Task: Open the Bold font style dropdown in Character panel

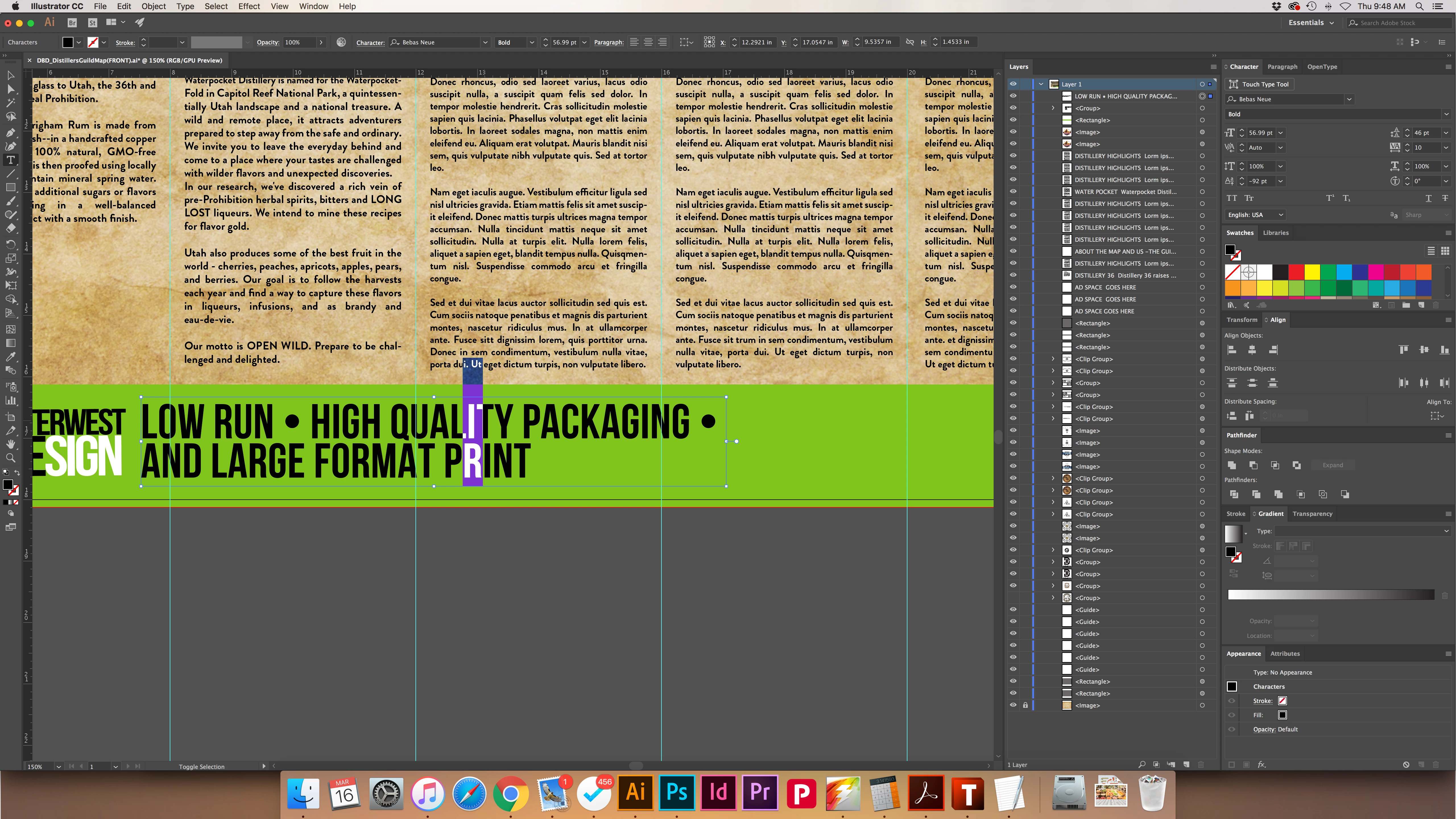Action: click(1446, 114)
